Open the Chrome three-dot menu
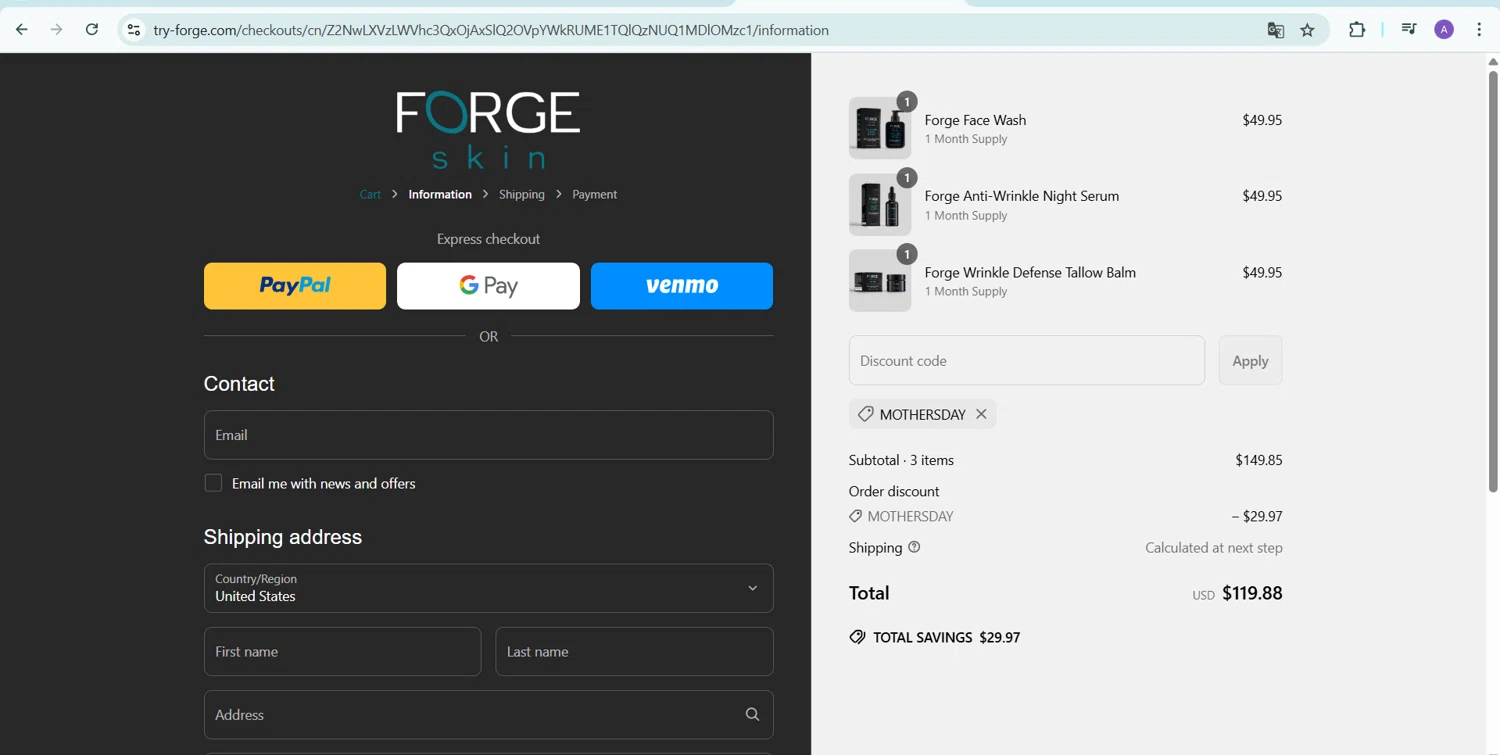The width and height of the screenshot is (1500, 755). pos(1479,30)
